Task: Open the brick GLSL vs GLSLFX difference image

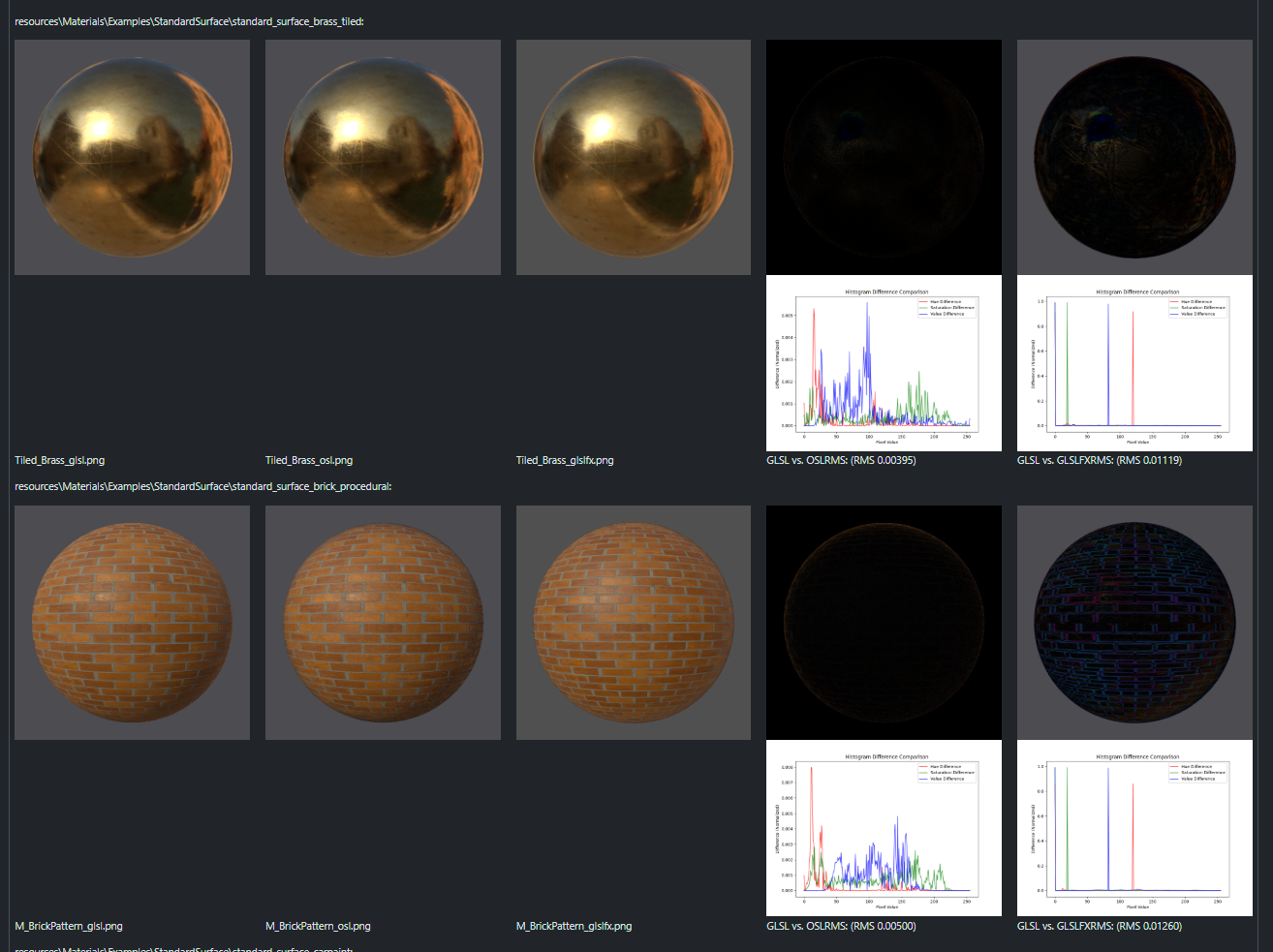Action: [1133, 621]
